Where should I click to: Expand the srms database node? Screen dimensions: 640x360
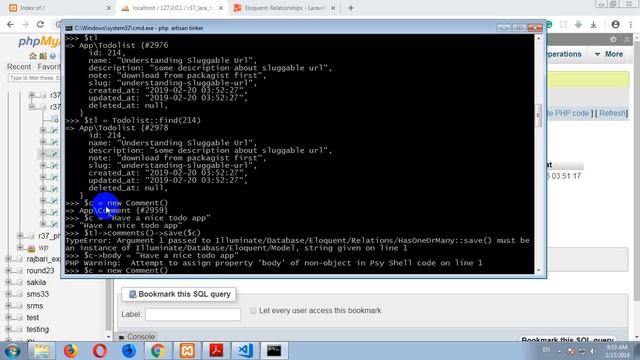[x=9, y=306]
